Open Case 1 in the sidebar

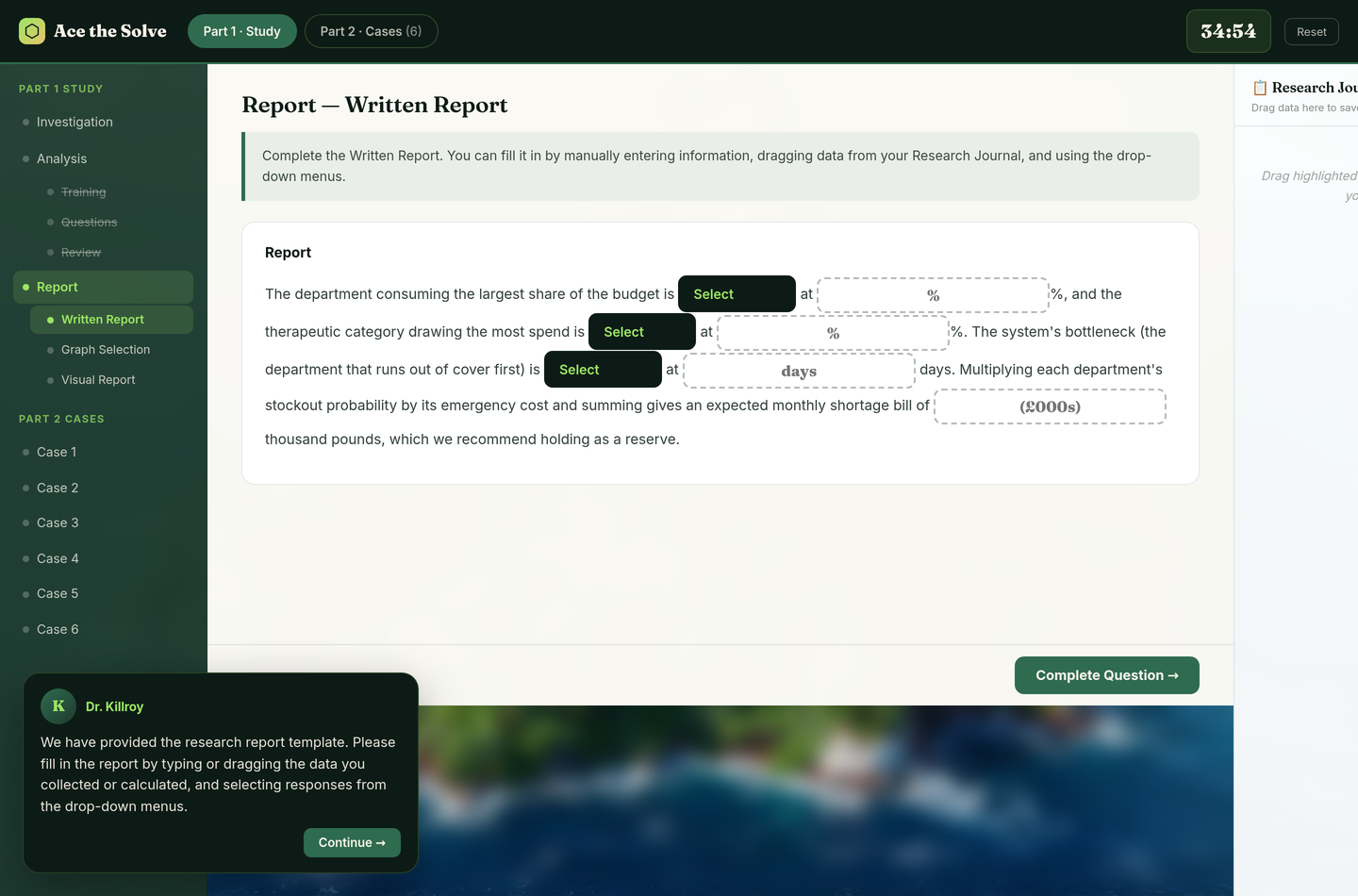point(103,453)
